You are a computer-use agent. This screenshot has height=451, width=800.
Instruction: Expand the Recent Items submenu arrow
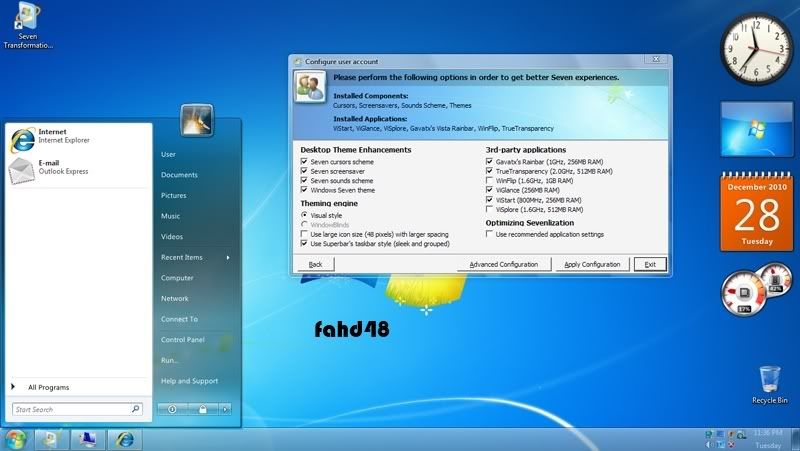pyautogui.click(x=228, y=258)
